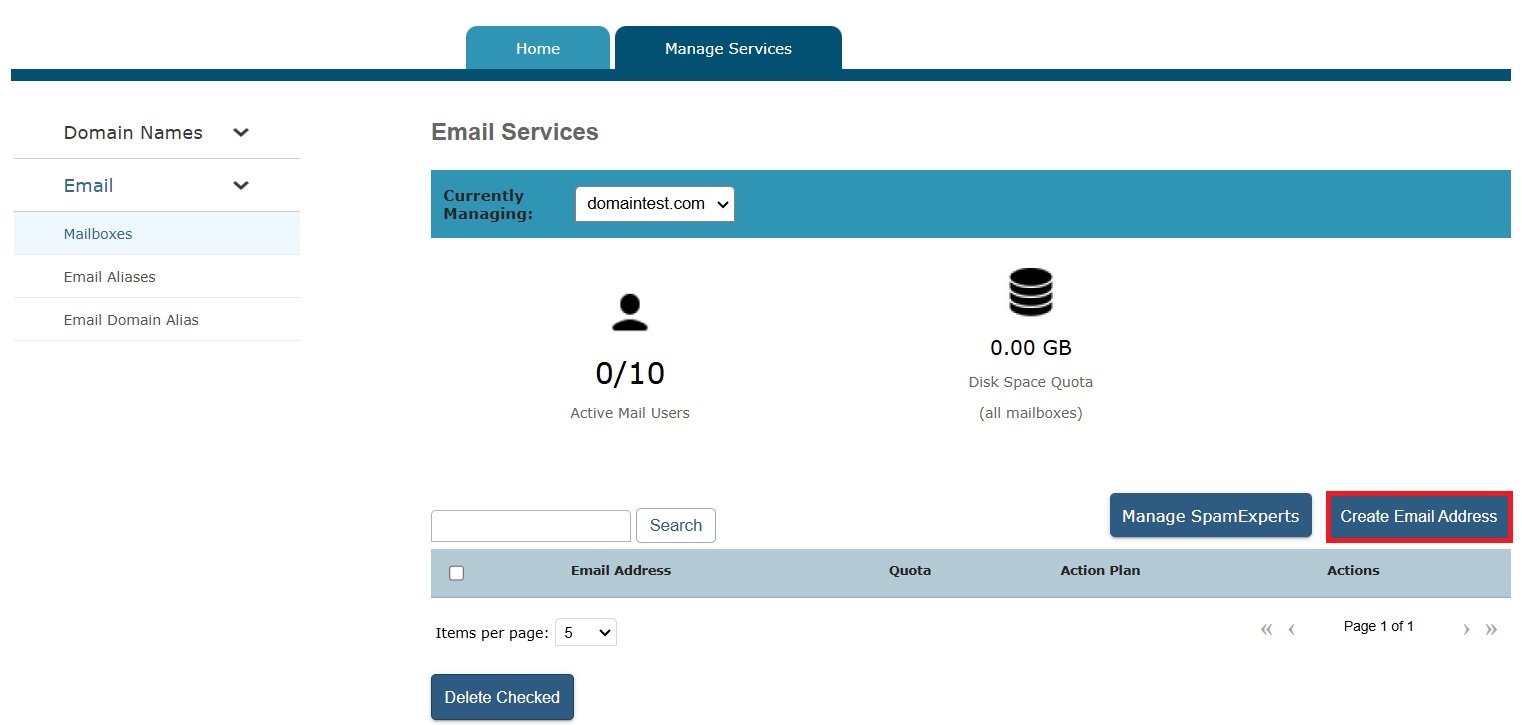Select the Manage Services tab
This screenshot has width=1522, height=725.
[x=728, y=49]
